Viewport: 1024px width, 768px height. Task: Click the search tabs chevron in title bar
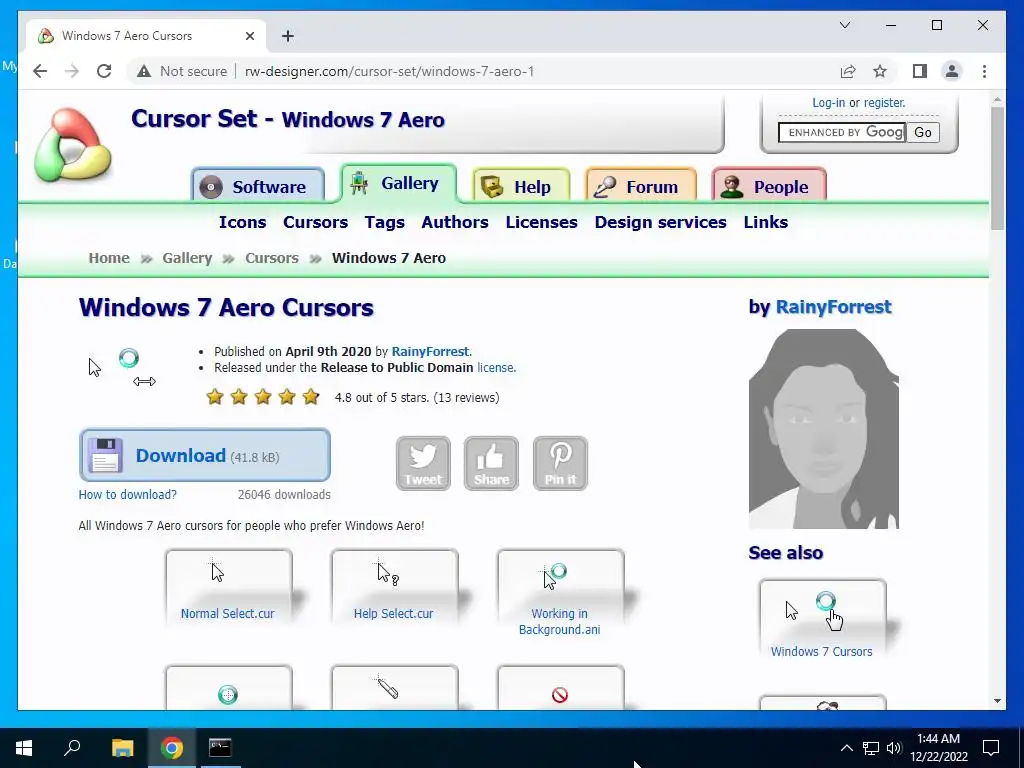844,25
